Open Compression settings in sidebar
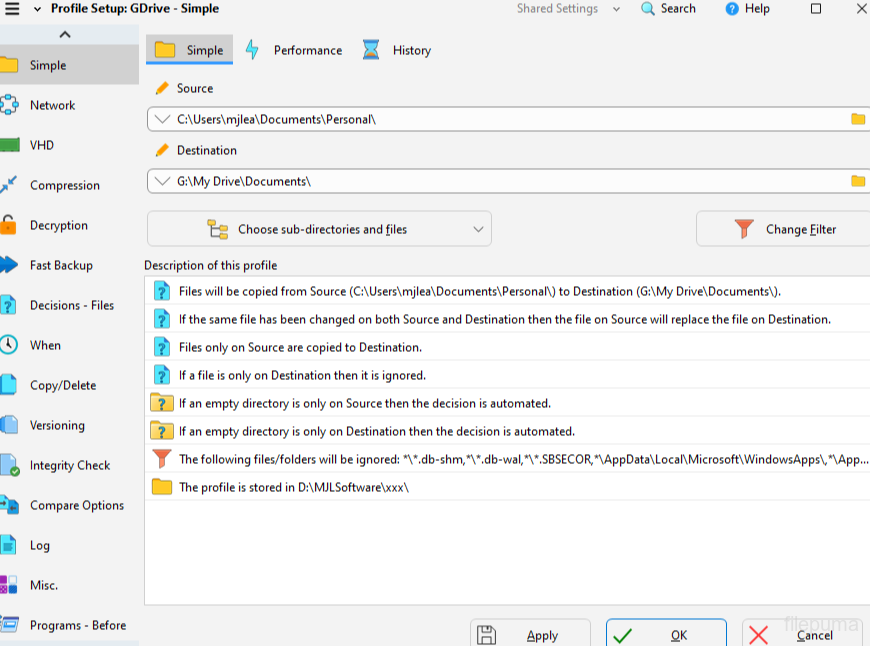This screenshot has width=870, height=646. [64, 185]
